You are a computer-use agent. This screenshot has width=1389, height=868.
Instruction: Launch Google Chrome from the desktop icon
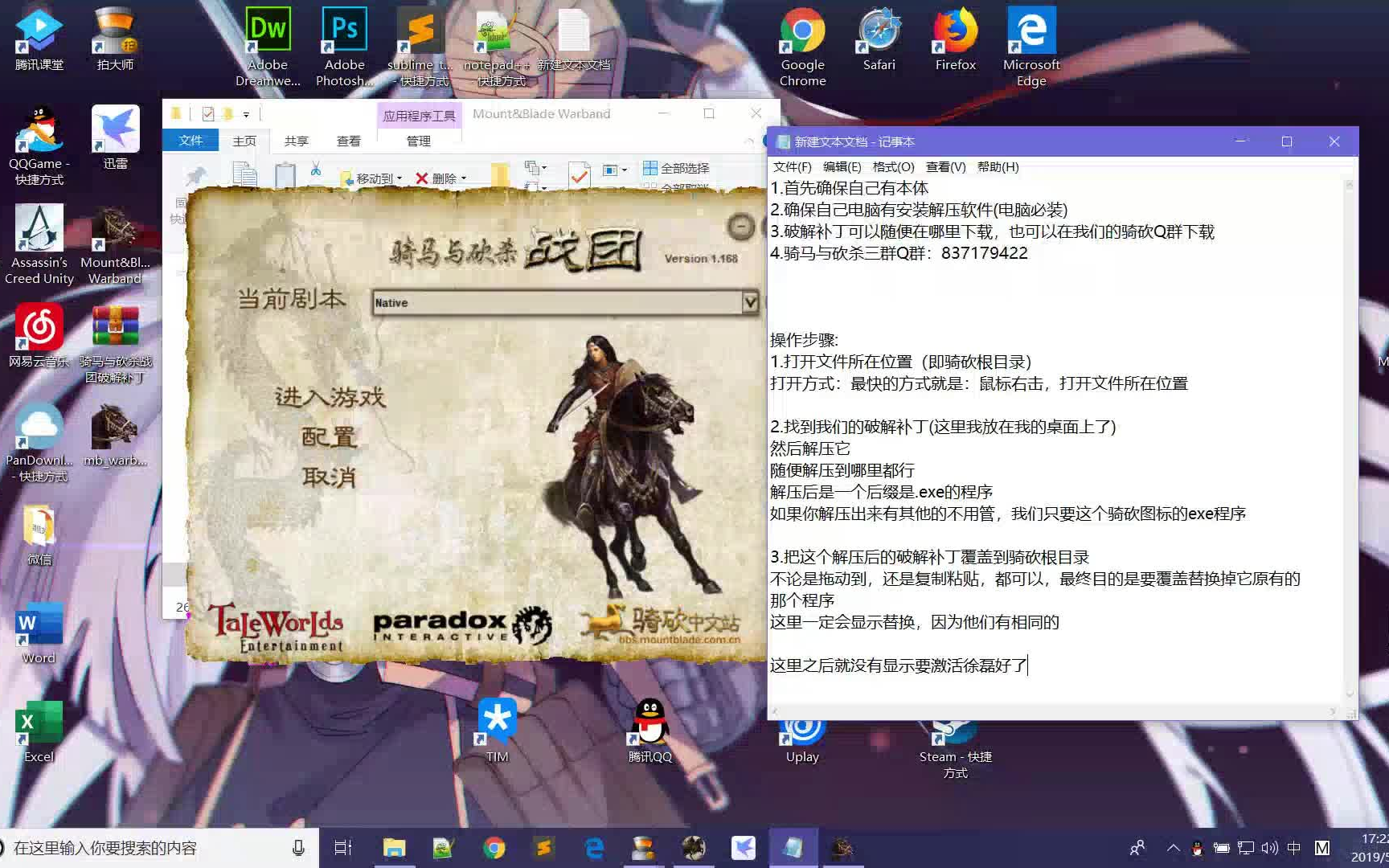click(x=802, y=47)
